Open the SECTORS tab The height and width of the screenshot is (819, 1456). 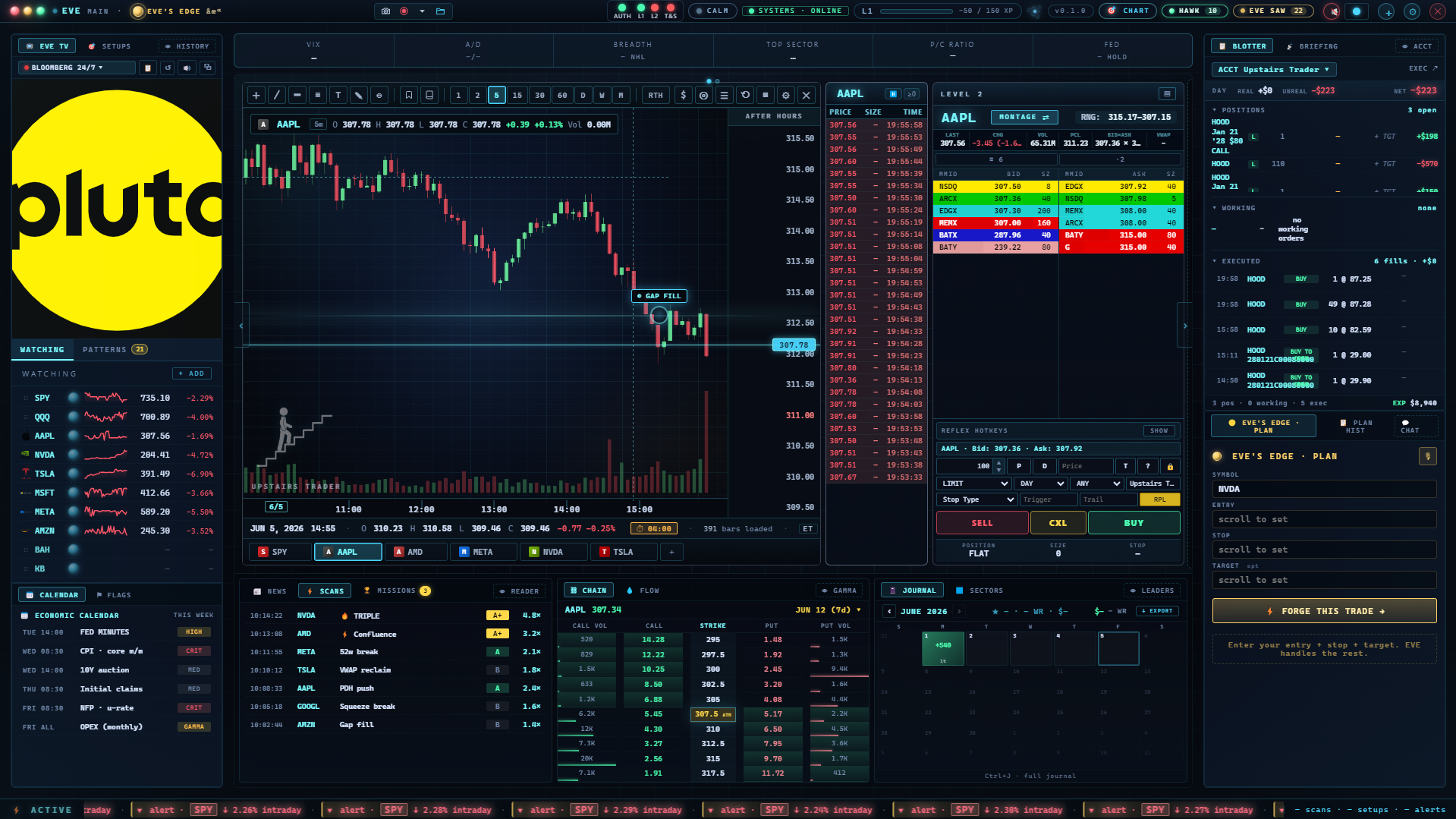click(980, 591)
